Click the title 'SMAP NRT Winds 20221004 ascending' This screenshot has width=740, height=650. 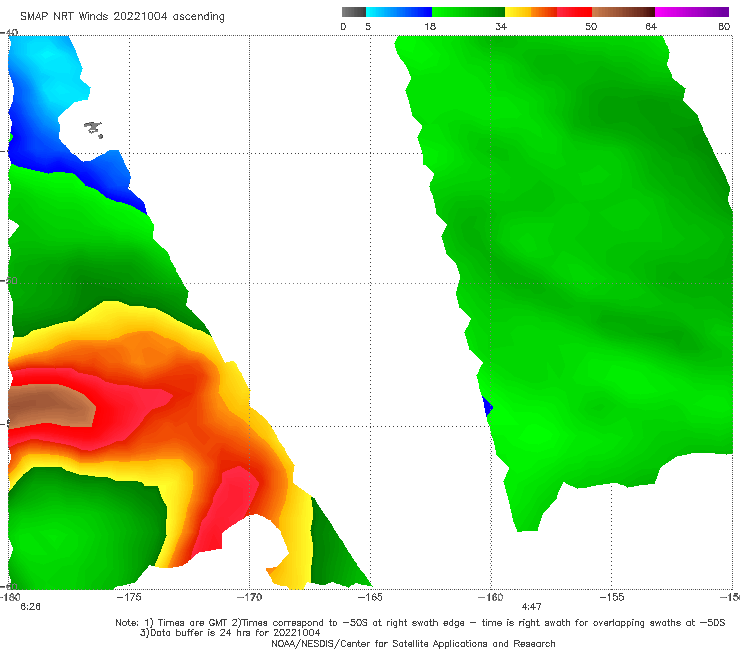point(122,17)
